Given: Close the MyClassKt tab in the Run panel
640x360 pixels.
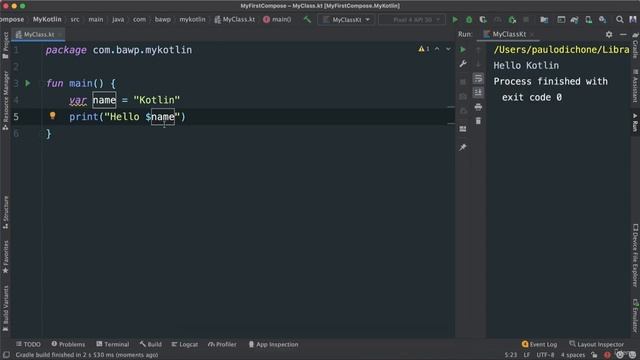Looking at the screenshot, I should coord(532,35).
